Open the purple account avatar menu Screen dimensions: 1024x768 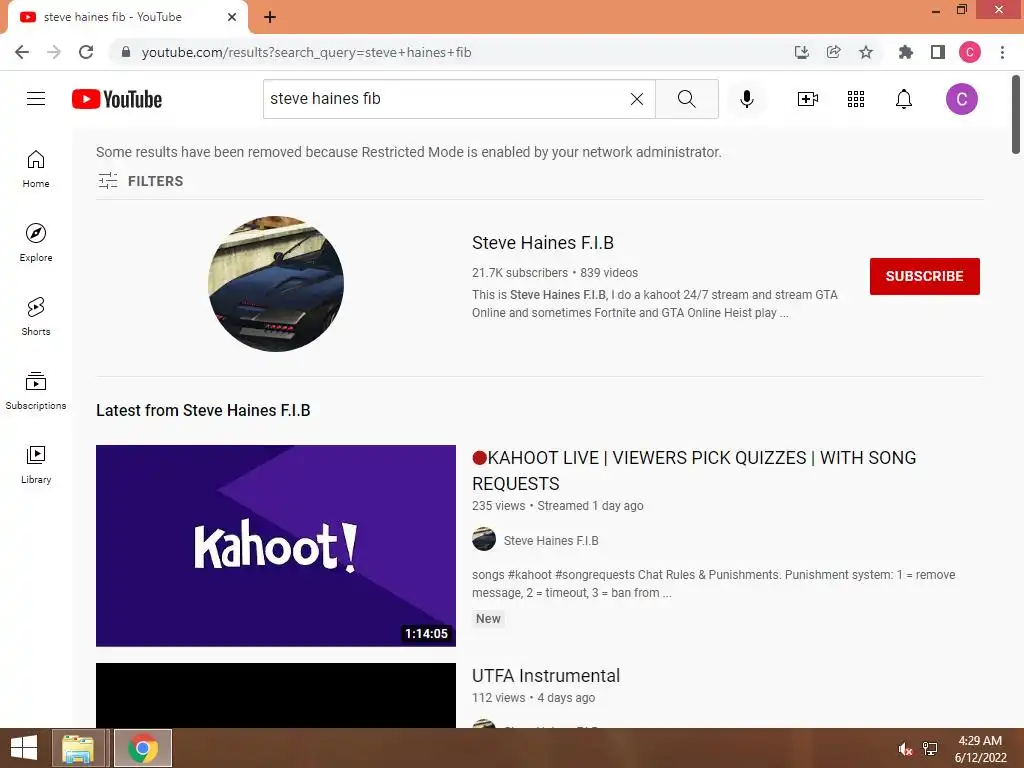click(x=961, y=99)
